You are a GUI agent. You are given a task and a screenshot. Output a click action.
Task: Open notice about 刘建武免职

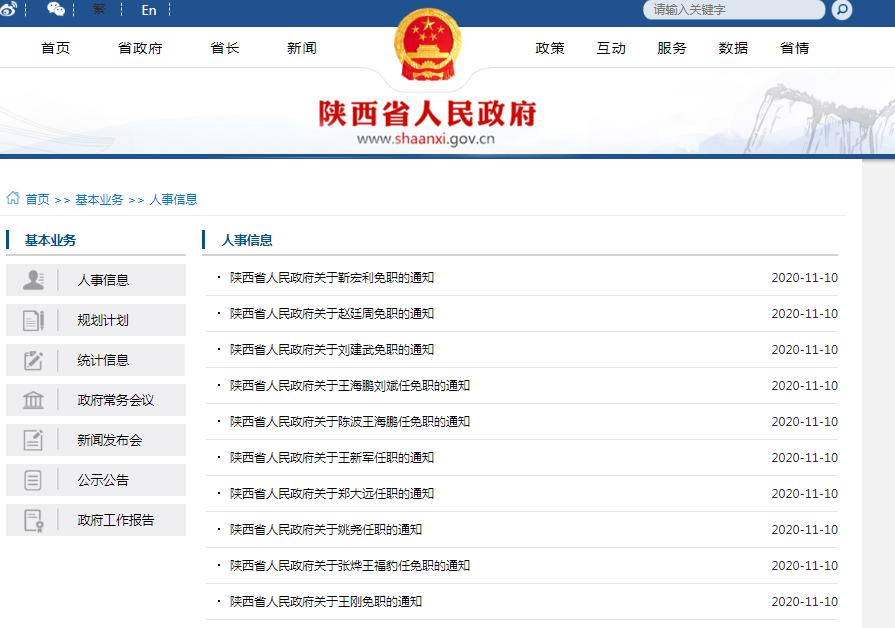[x=332, y=349]
